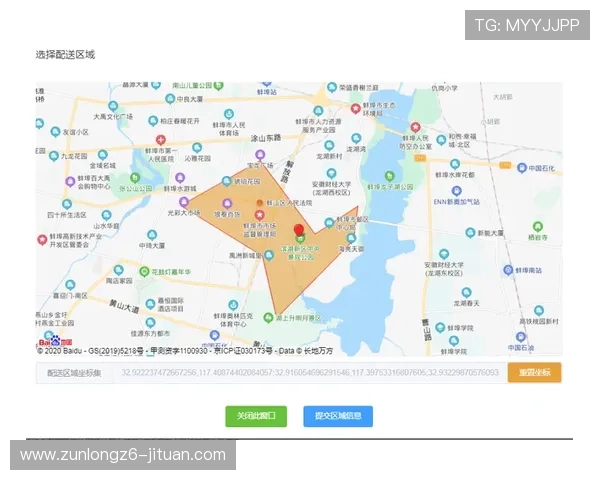Click the 蚌埠水岸花都 residence icon
This screenshot has width=600, height=480.
[455, 165]
